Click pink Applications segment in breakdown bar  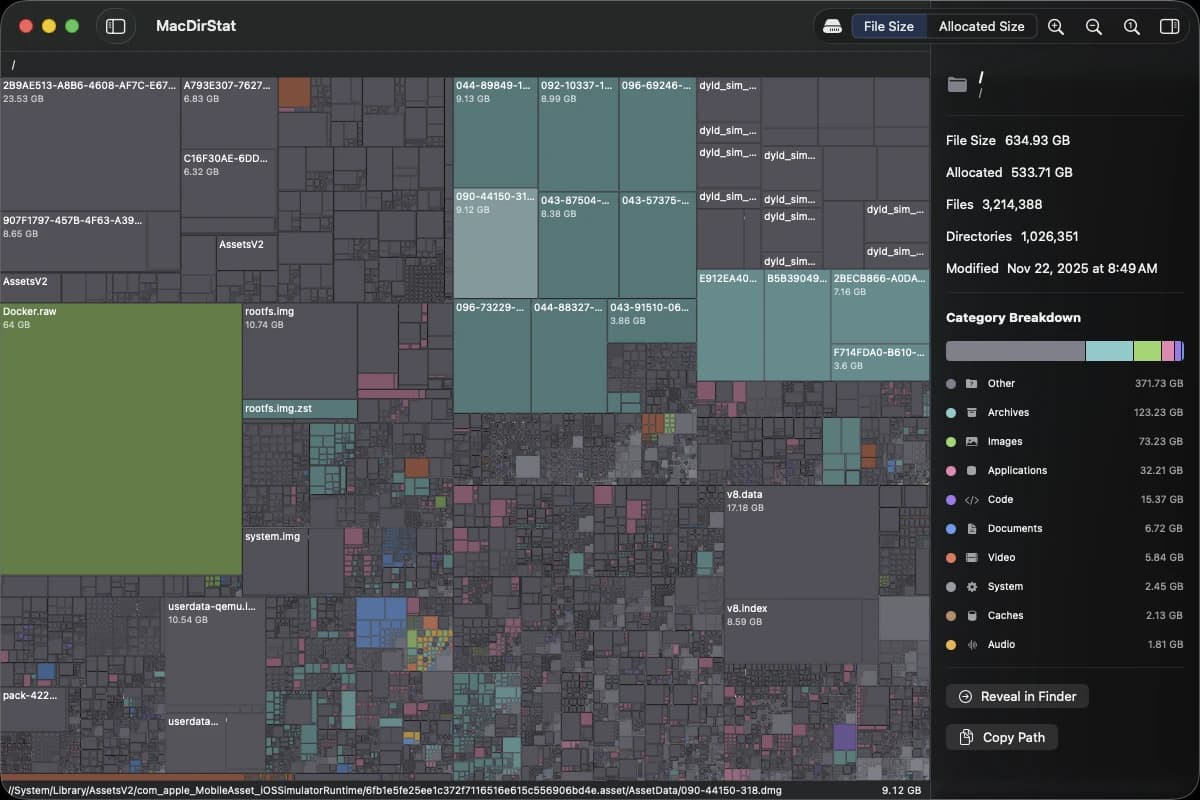1167,351
